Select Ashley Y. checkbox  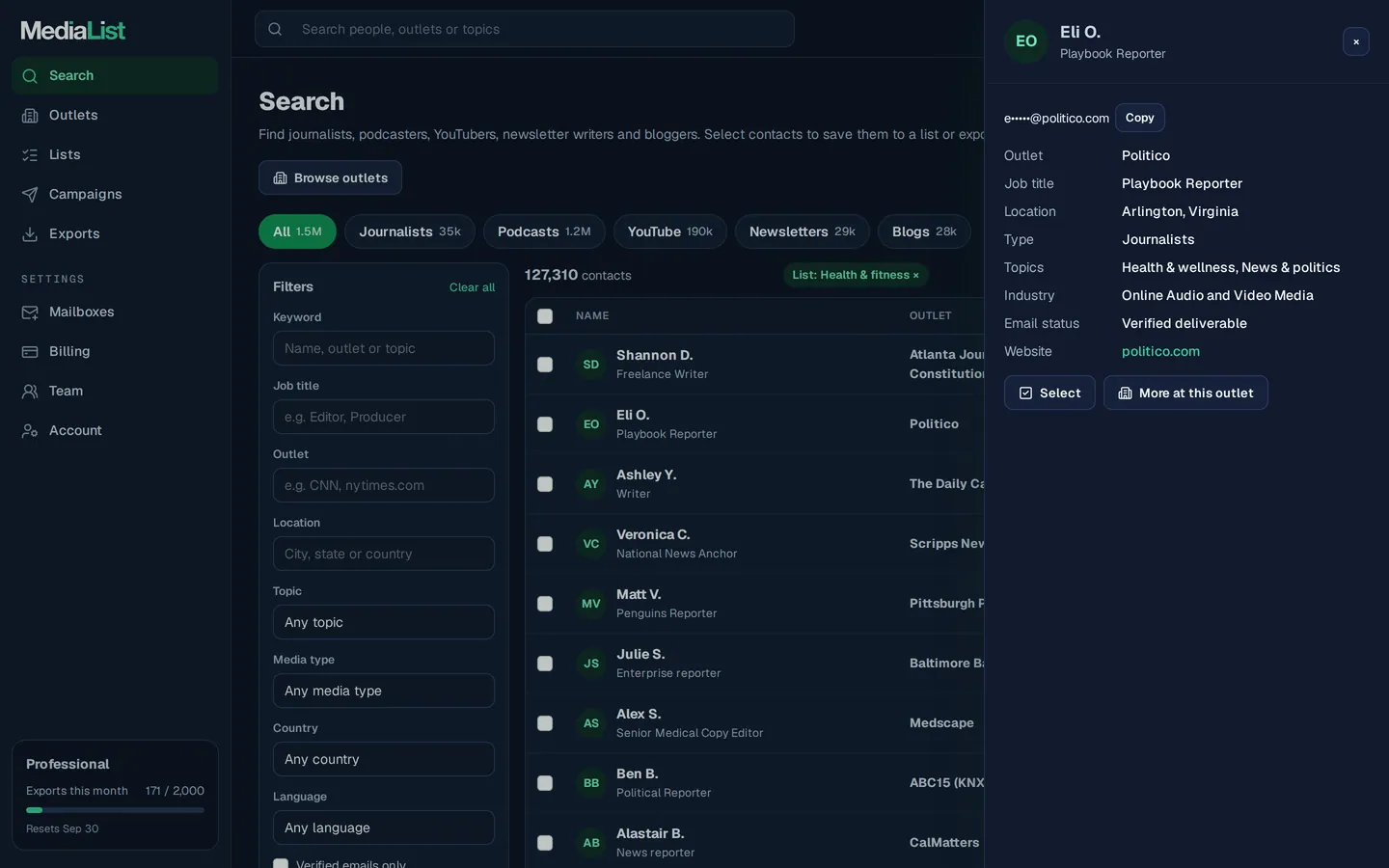pos(545,484)
